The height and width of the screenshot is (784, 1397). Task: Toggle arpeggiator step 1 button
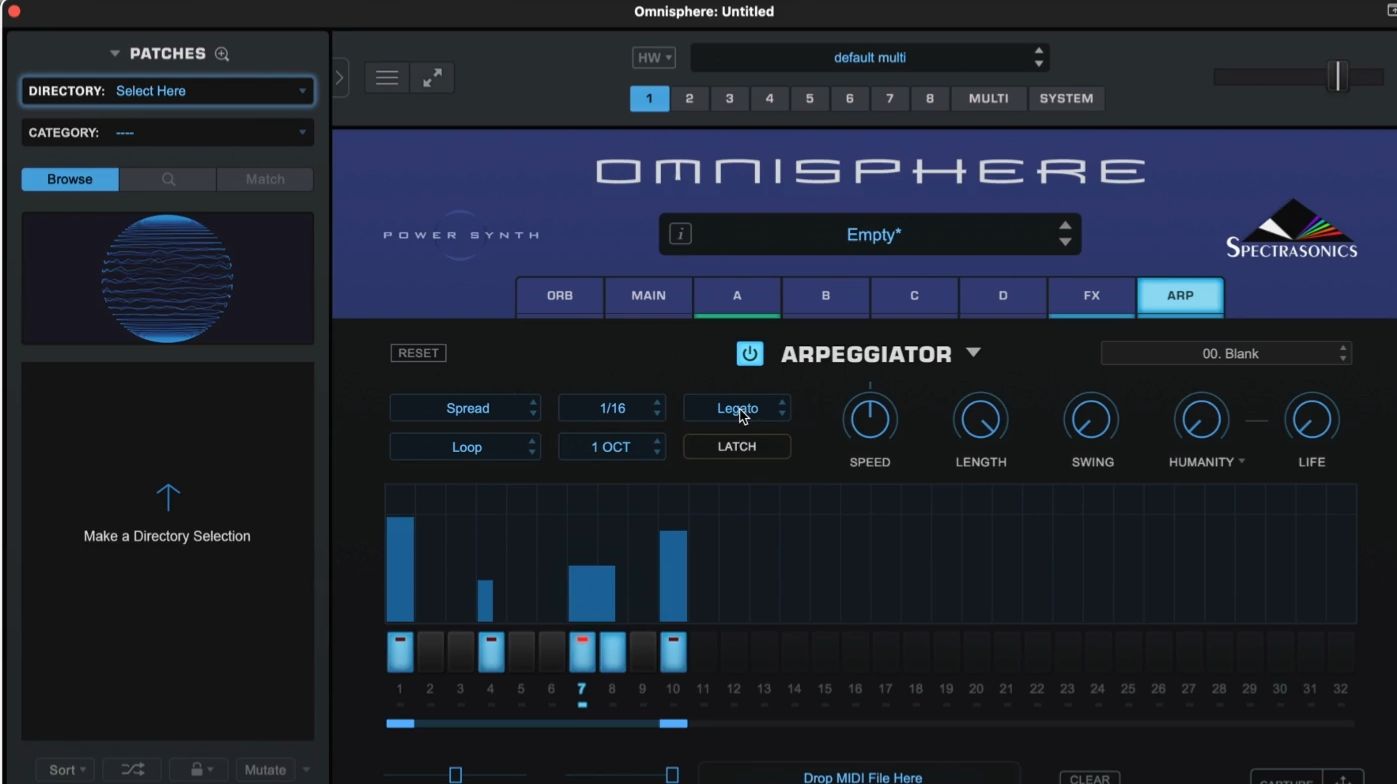pos(400,652)
